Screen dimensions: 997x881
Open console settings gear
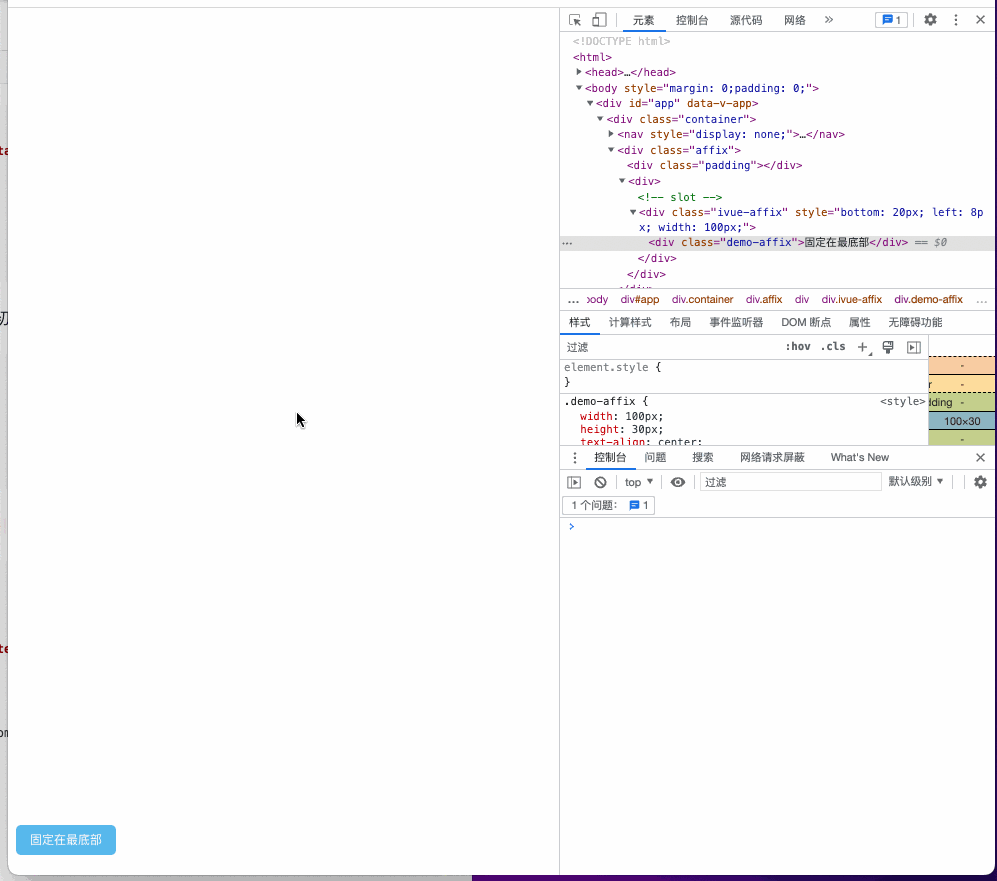980,482
